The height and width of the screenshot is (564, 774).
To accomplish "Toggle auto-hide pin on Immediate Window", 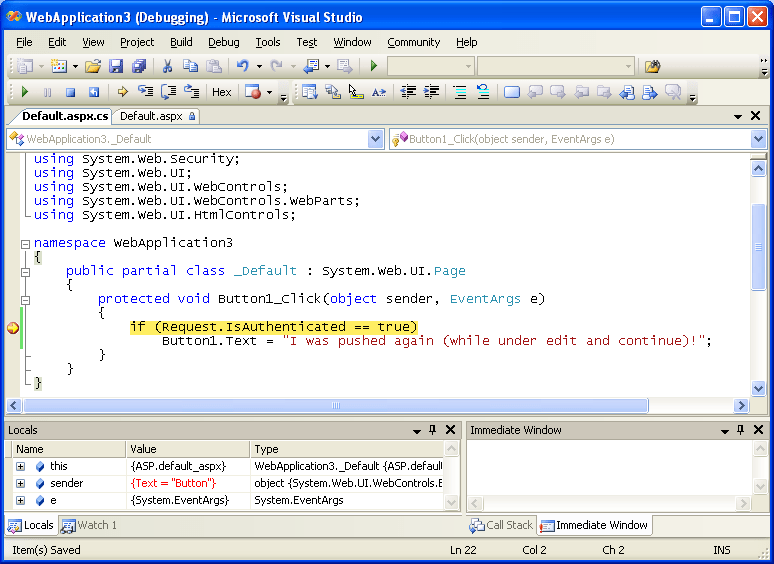I will tap(740, 430).
